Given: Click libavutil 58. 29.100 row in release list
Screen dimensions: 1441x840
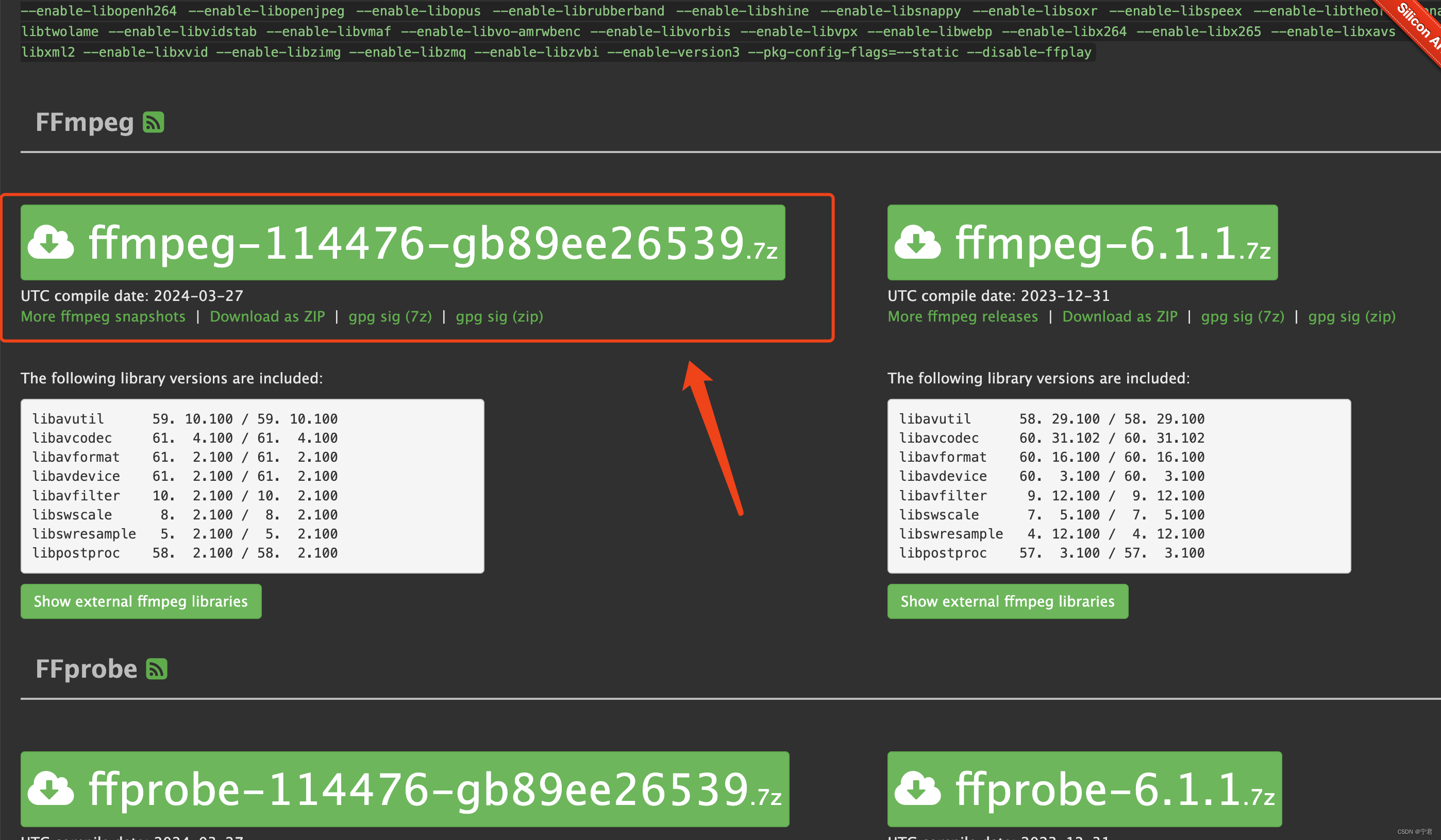Looking at the screenshot, I should click(x=1051, y=419).
